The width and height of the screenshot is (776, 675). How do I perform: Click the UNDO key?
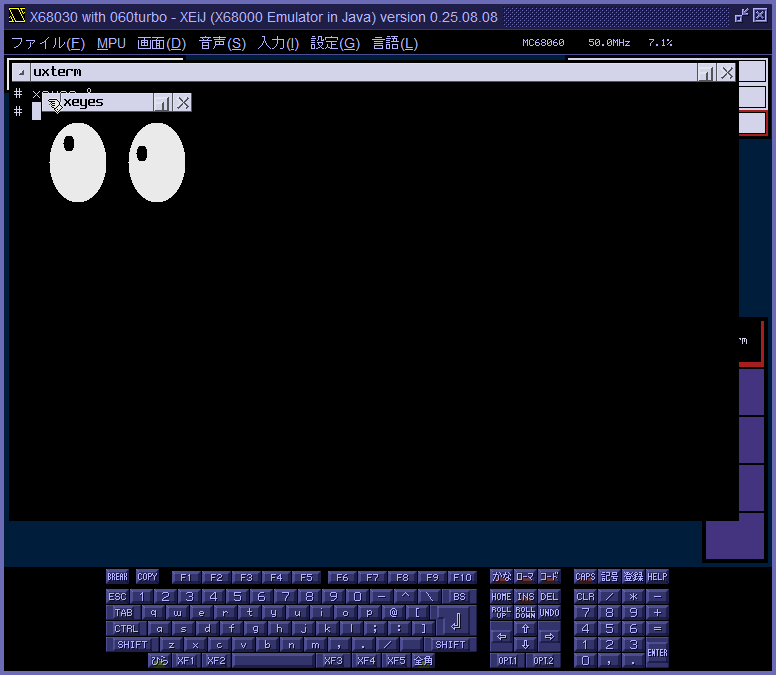(x=549, y=613)
